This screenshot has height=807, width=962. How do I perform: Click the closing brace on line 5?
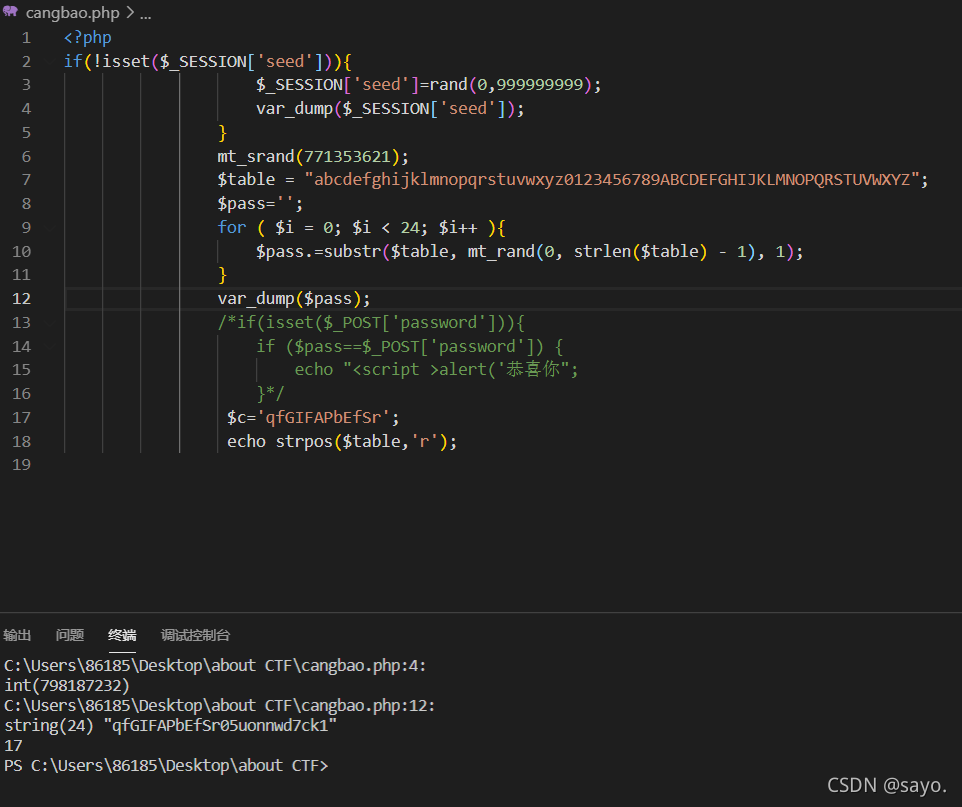(222, 133)
